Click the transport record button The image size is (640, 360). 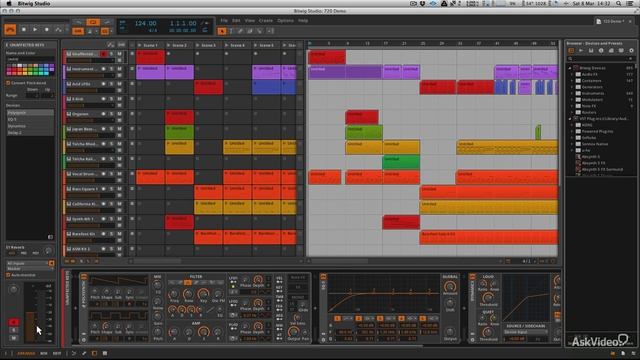tap(47, 29)
